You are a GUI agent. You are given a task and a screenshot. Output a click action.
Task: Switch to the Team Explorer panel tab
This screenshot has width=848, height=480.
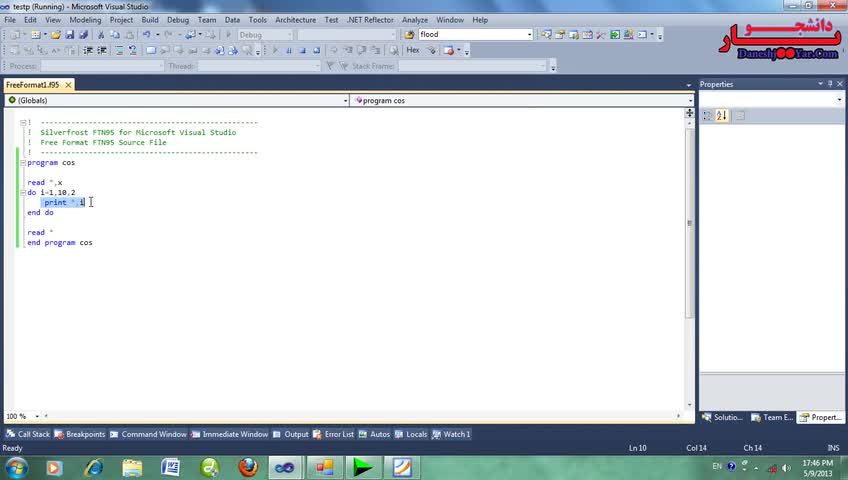click(x=772, y=417)
